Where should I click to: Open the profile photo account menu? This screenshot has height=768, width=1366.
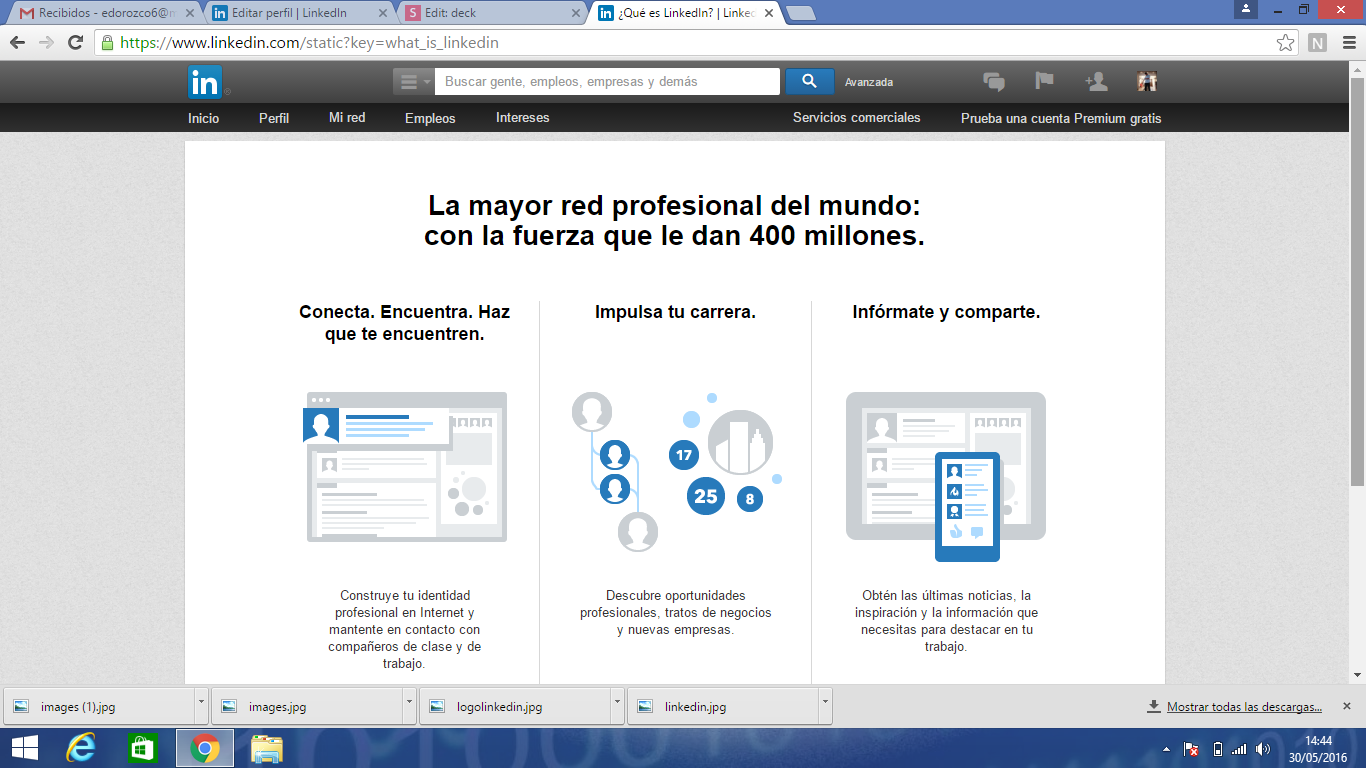click(1147, 82)
